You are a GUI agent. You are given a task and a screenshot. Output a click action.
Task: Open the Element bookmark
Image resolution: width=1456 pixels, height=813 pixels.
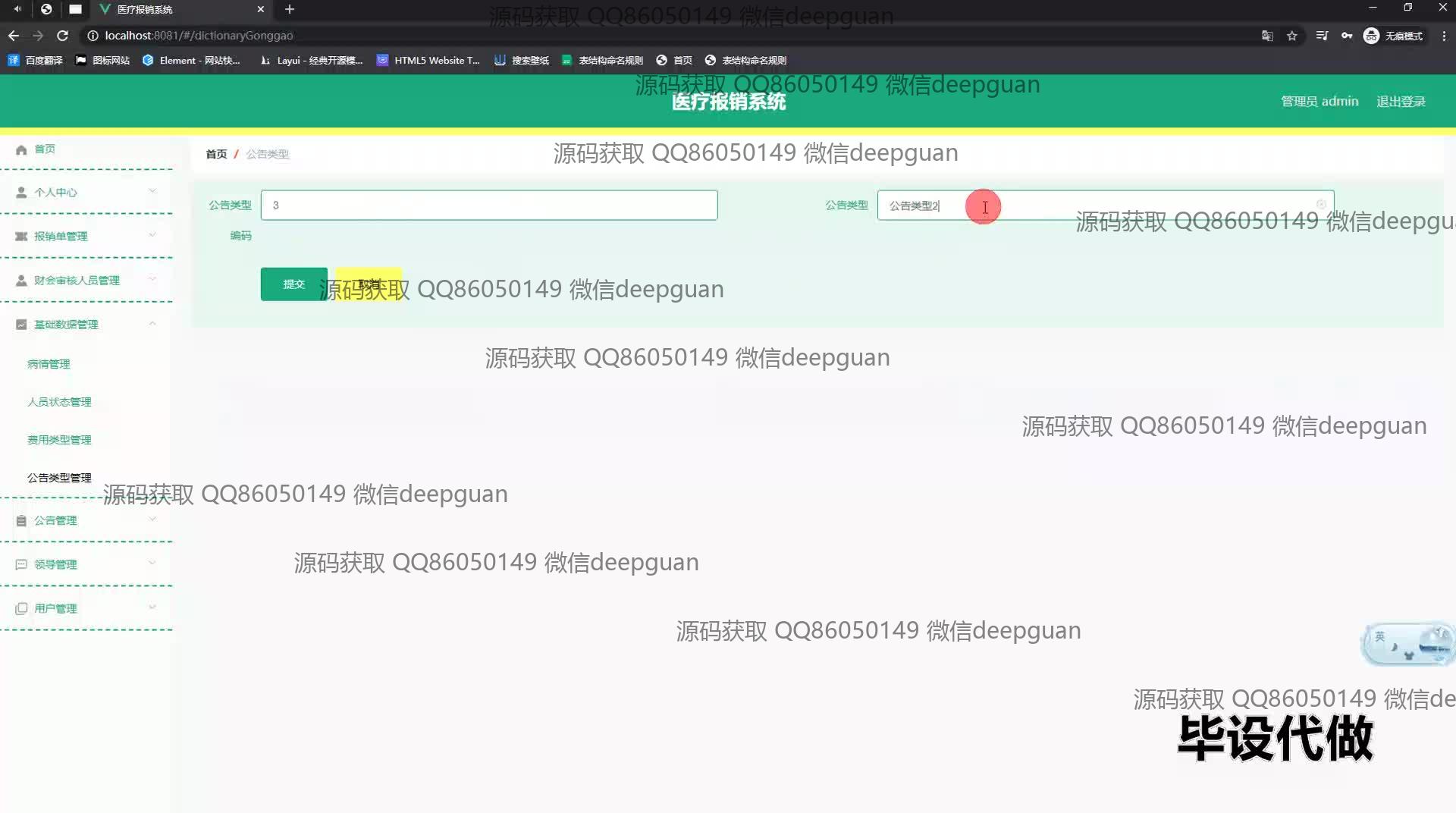coord(192,61)
